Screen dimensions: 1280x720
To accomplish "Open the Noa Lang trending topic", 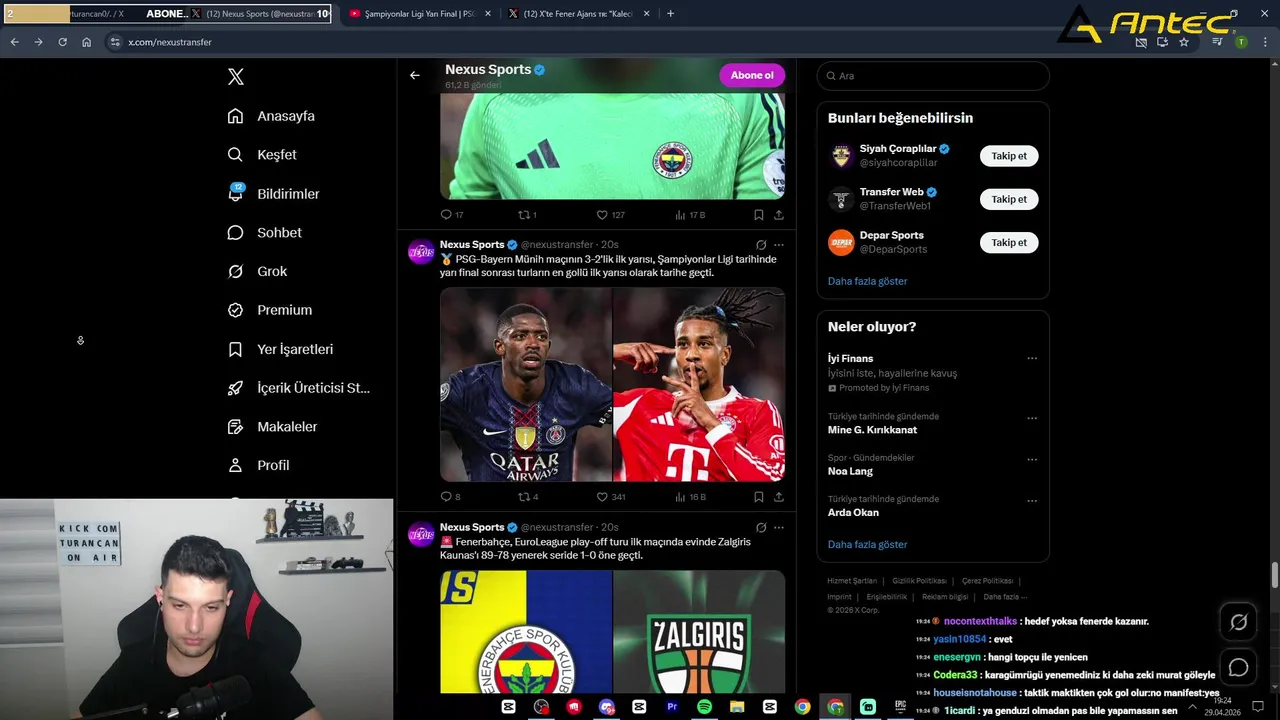I will pos(850,471).
